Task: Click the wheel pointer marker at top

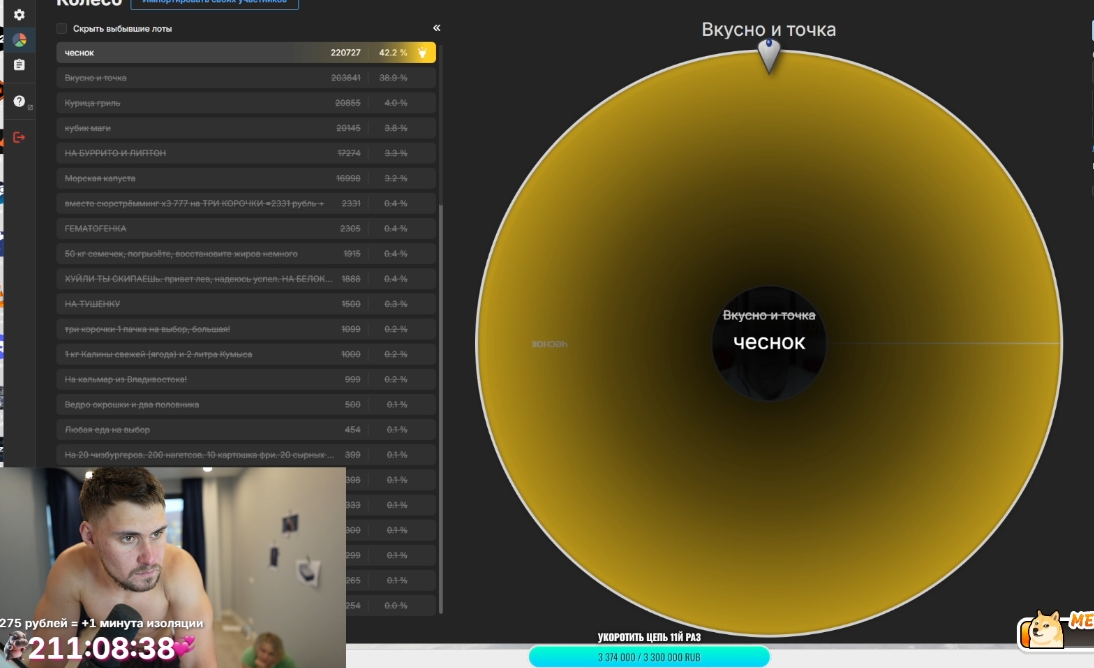Action: [769, 55]
